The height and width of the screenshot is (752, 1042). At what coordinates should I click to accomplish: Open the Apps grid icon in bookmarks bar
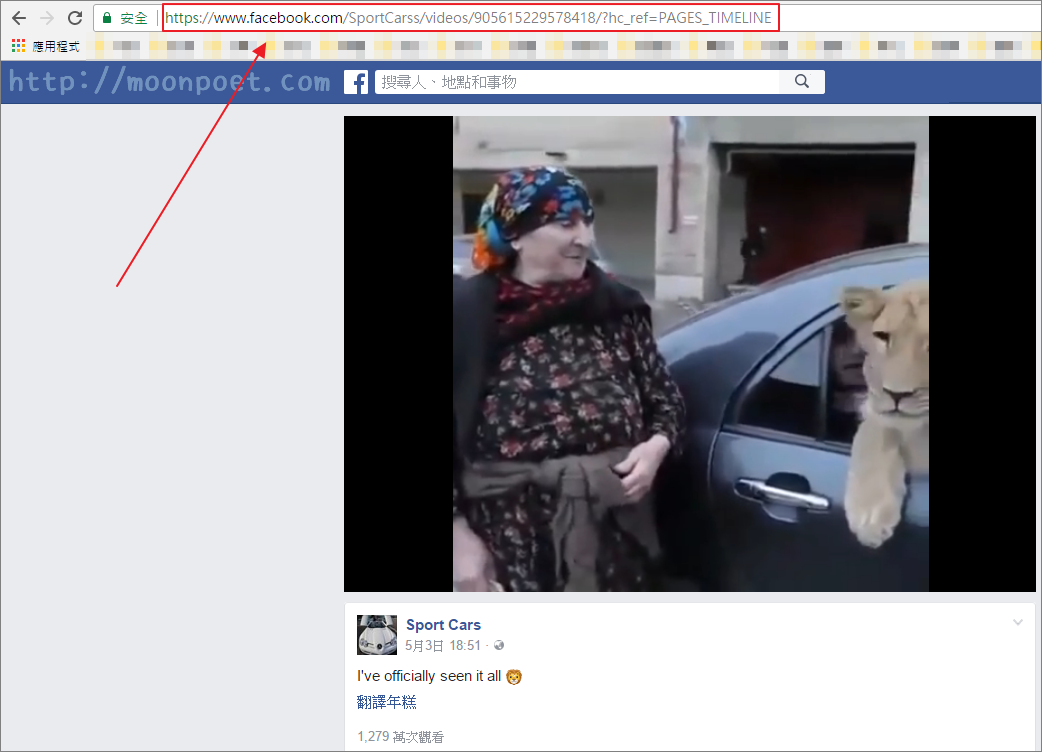pyautogui.click(x=18, y=45)
